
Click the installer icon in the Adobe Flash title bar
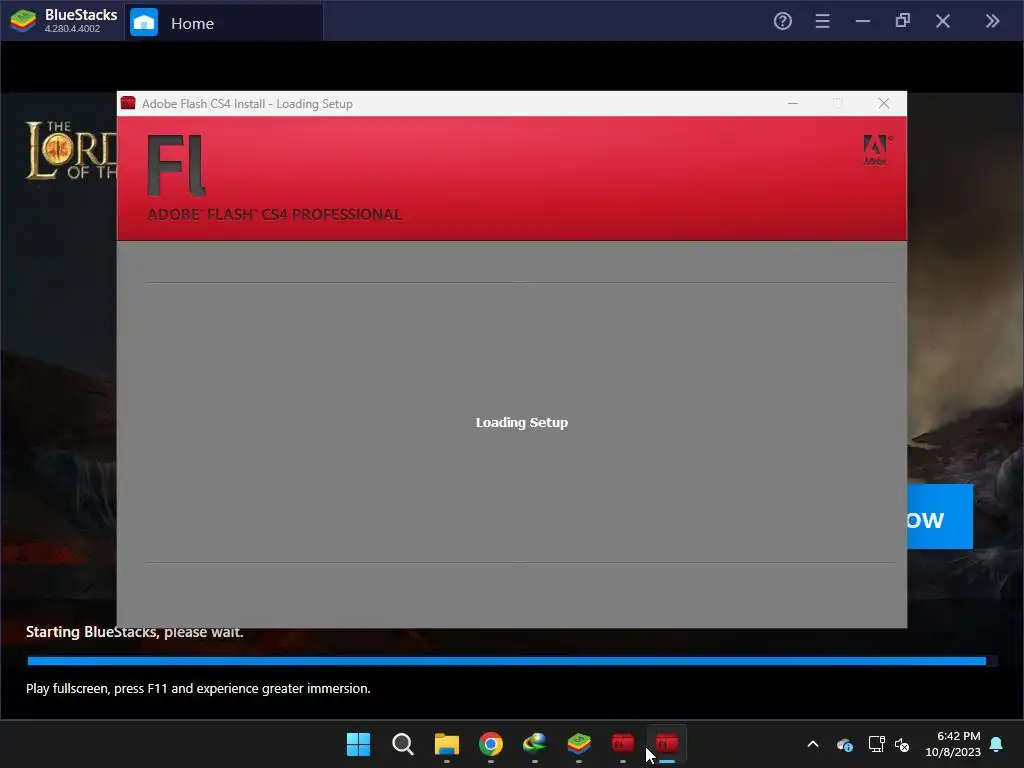(x=128, y=103)
